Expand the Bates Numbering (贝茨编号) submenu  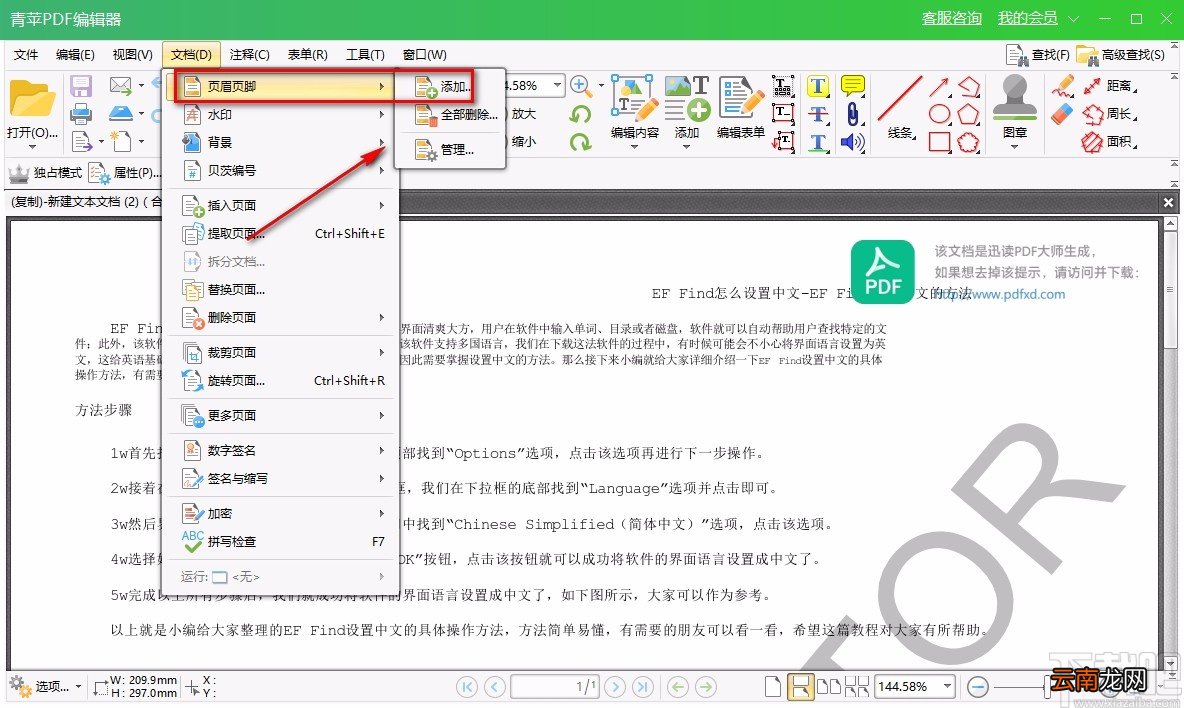(x=284, y=171)
